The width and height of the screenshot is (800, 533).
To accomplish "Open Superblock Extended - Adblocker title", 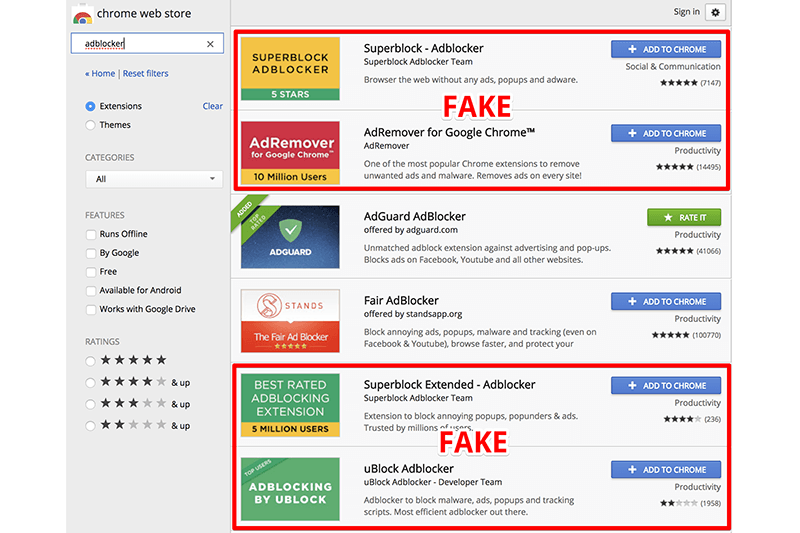I will tap(449, 385).
